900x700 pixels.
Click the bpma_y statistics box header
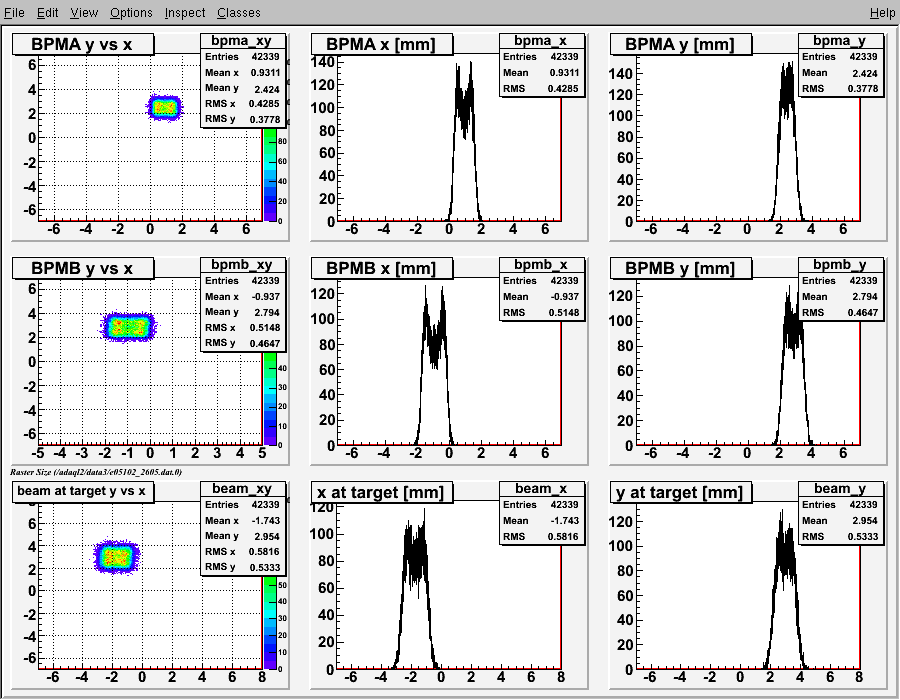click(x=840, y=41)
